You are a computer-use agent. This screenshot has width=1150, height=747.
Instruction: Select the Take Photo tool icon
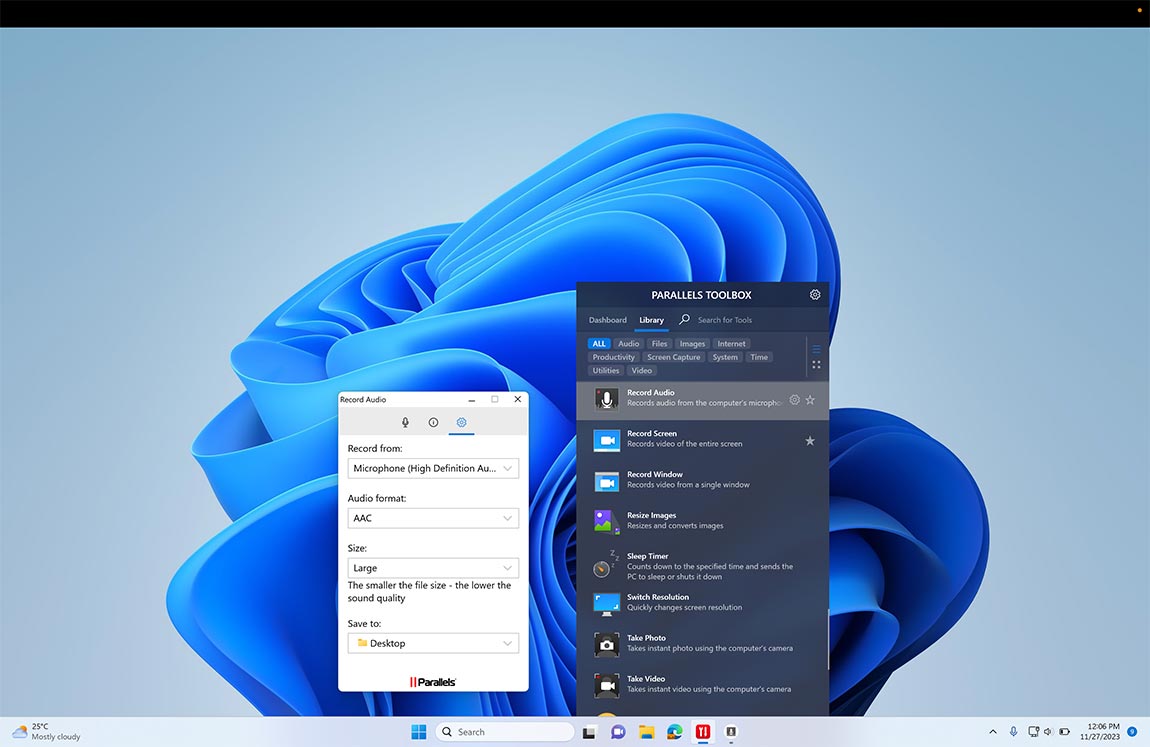605,644
